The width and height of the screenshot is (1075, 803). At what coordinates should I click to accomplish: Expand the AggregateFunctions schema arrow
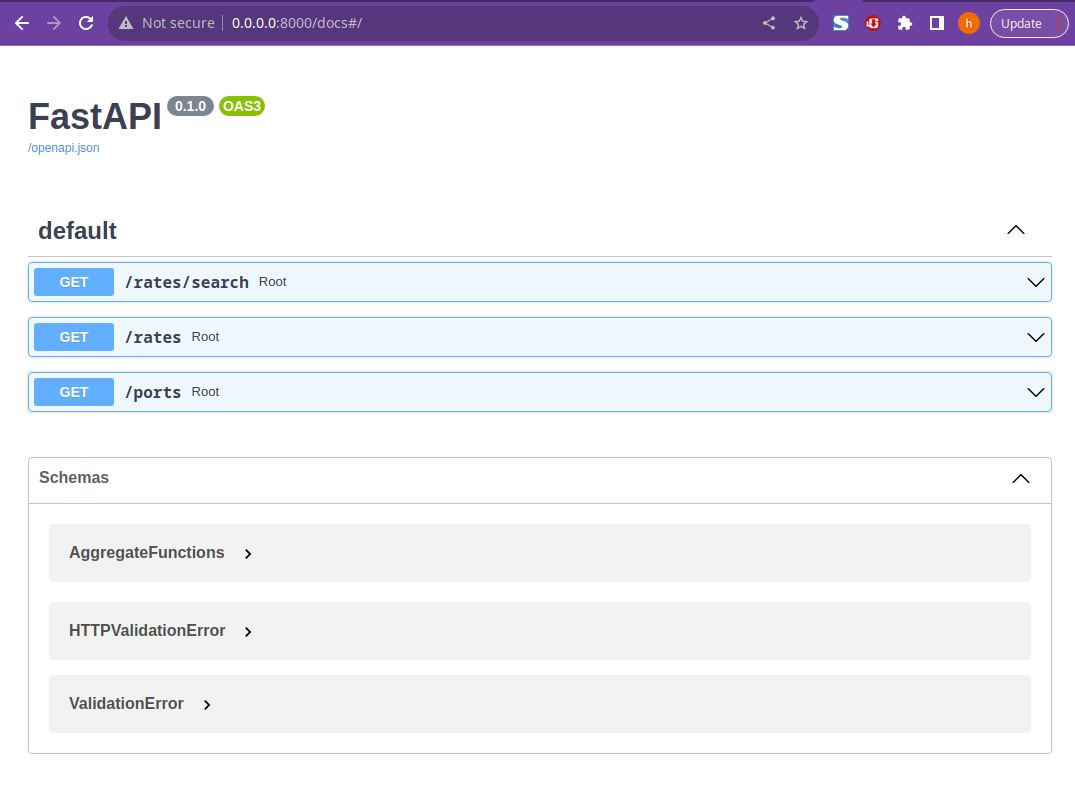pyautogui.click(x=248, y=554)
